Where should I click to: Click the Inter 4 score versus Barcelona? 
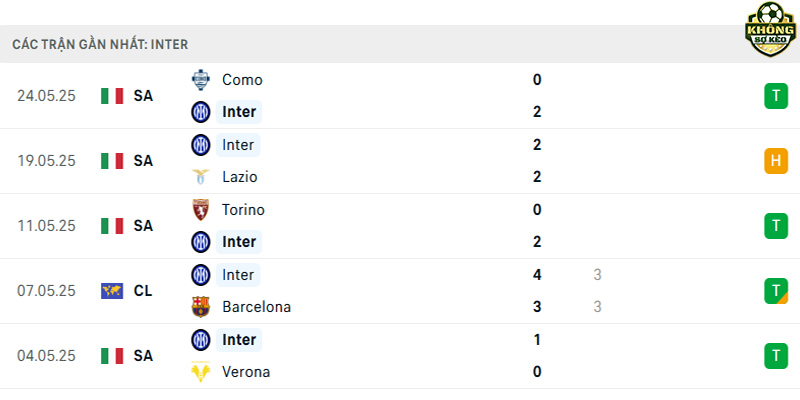tap(537, 275)
